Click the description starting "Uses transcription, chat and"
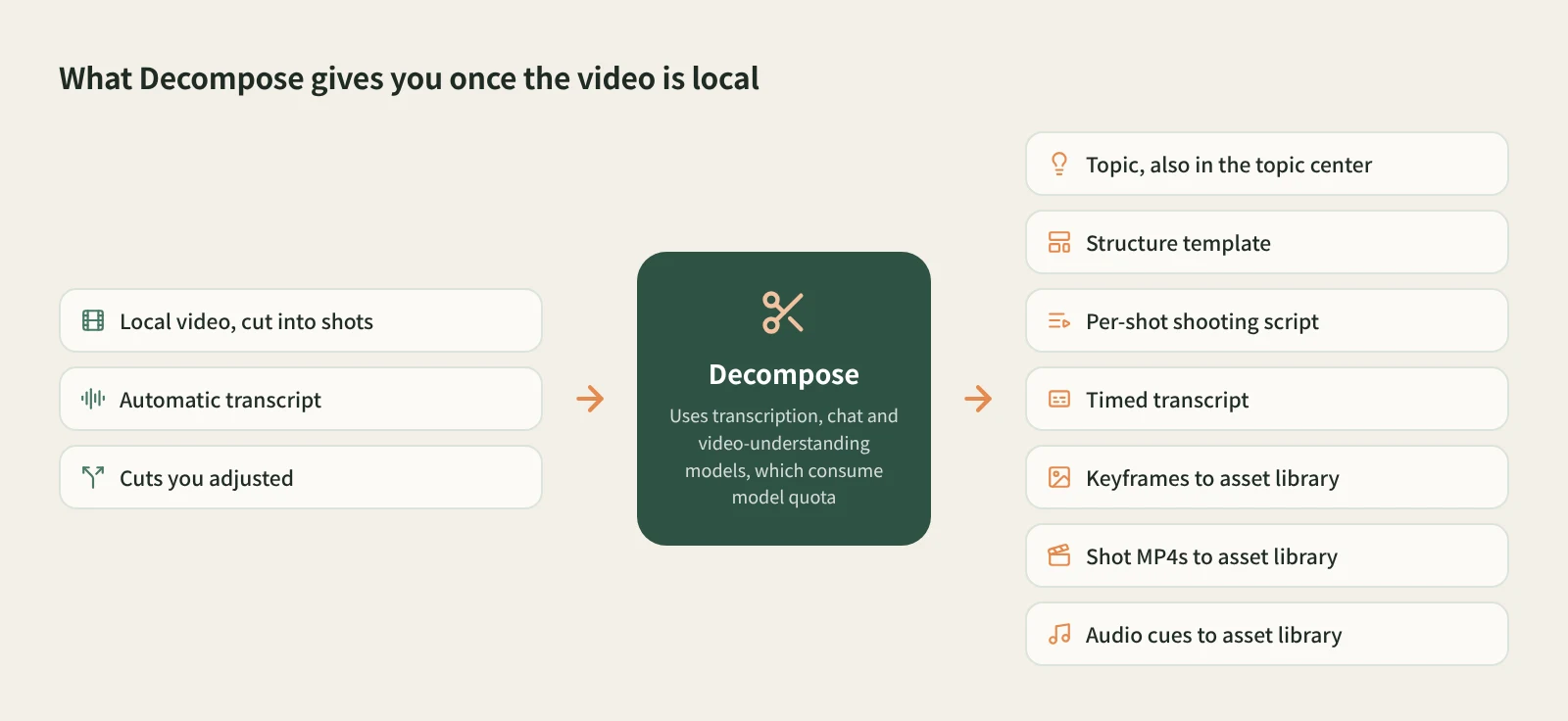 coord(784,457)
